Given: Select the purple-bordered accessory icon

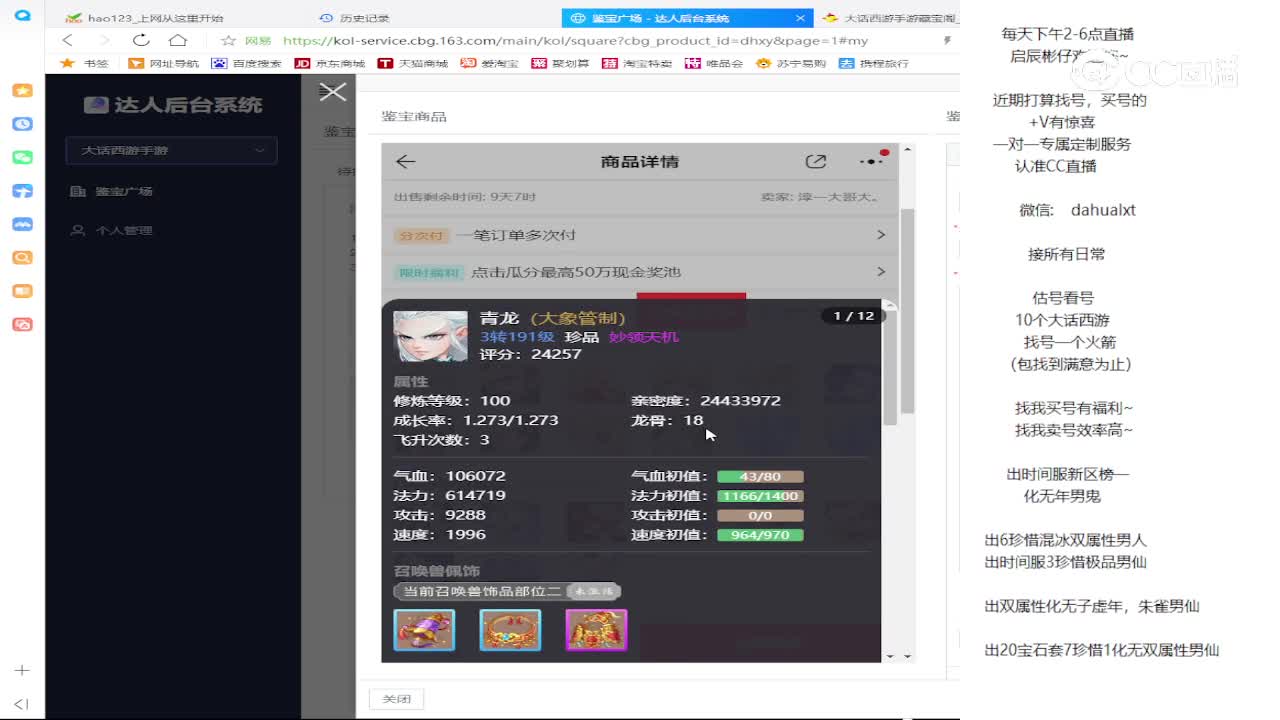Looking at the screenshot, I should click(x=596, y=630).
